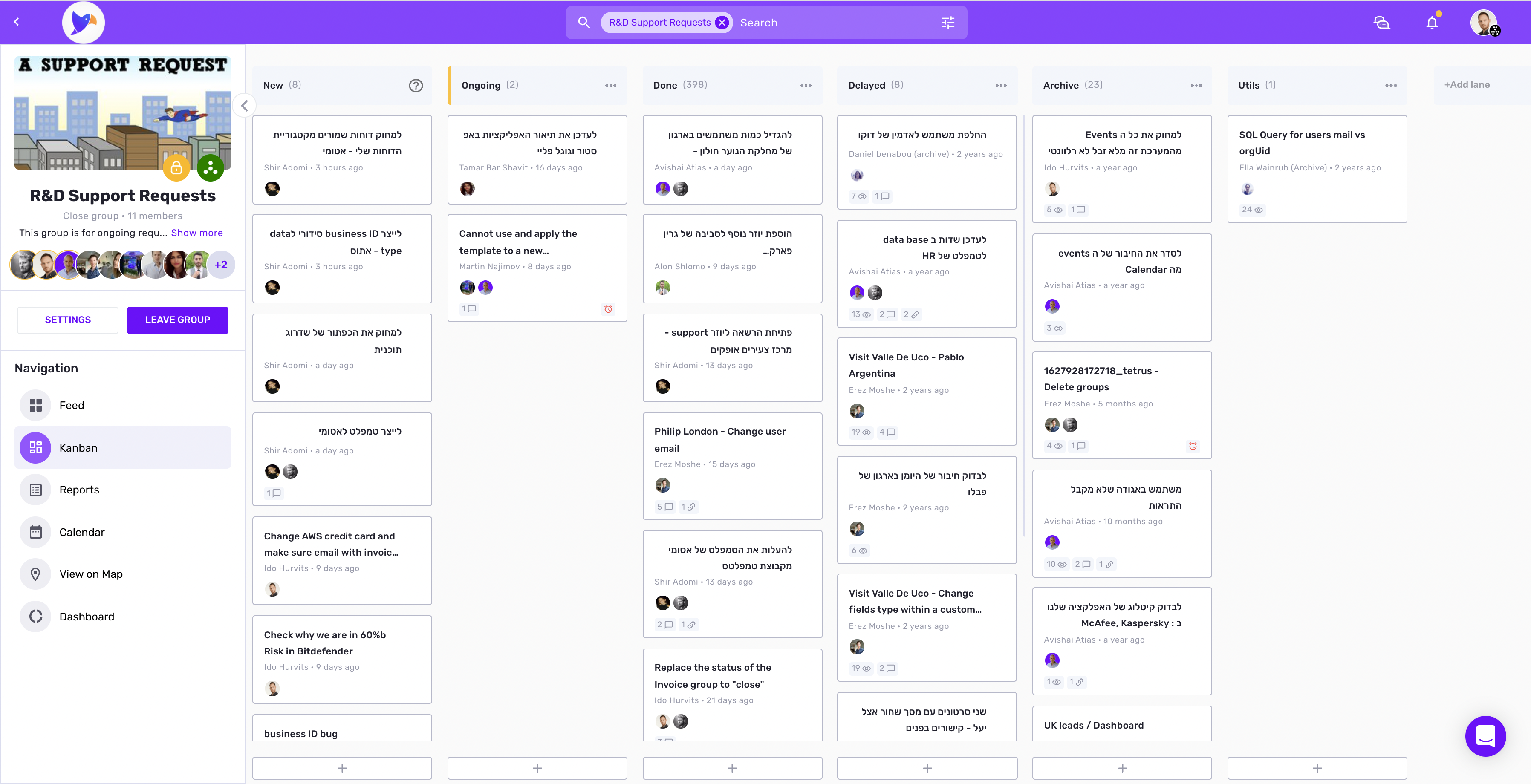Screen dimensions: 1531x784
Task: Open the Reports navigation item
Action: (x=79, y=490)
